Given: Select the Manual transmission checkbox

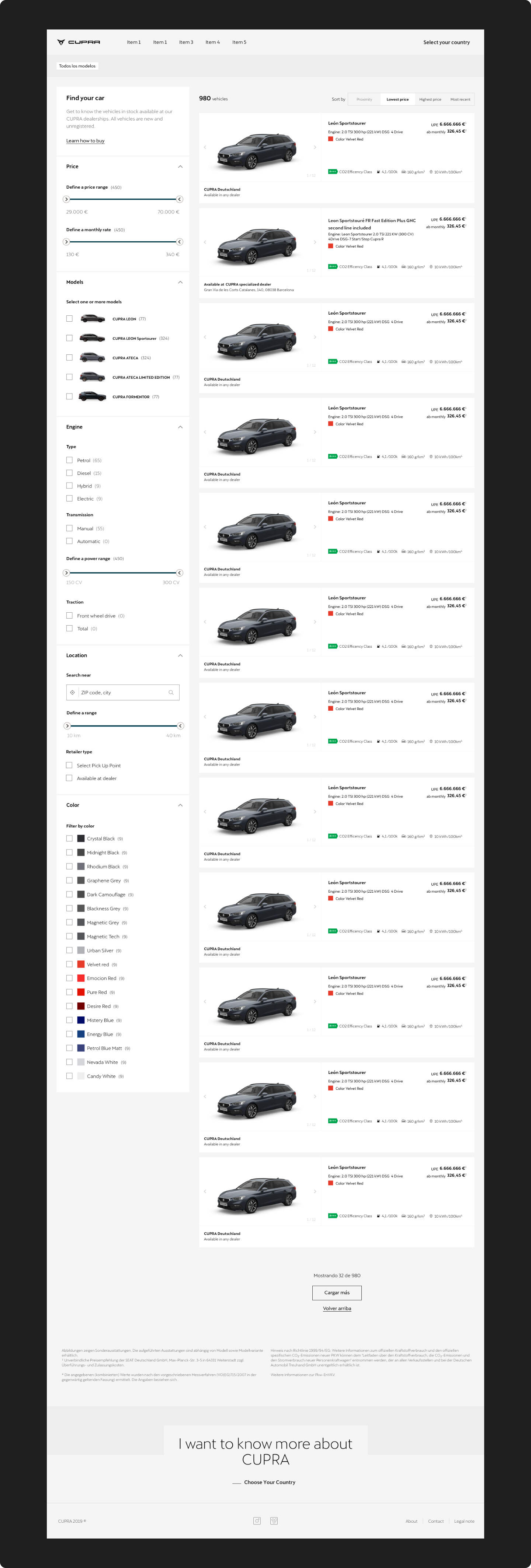Looking at the screenshot, I should pos(69,528).
